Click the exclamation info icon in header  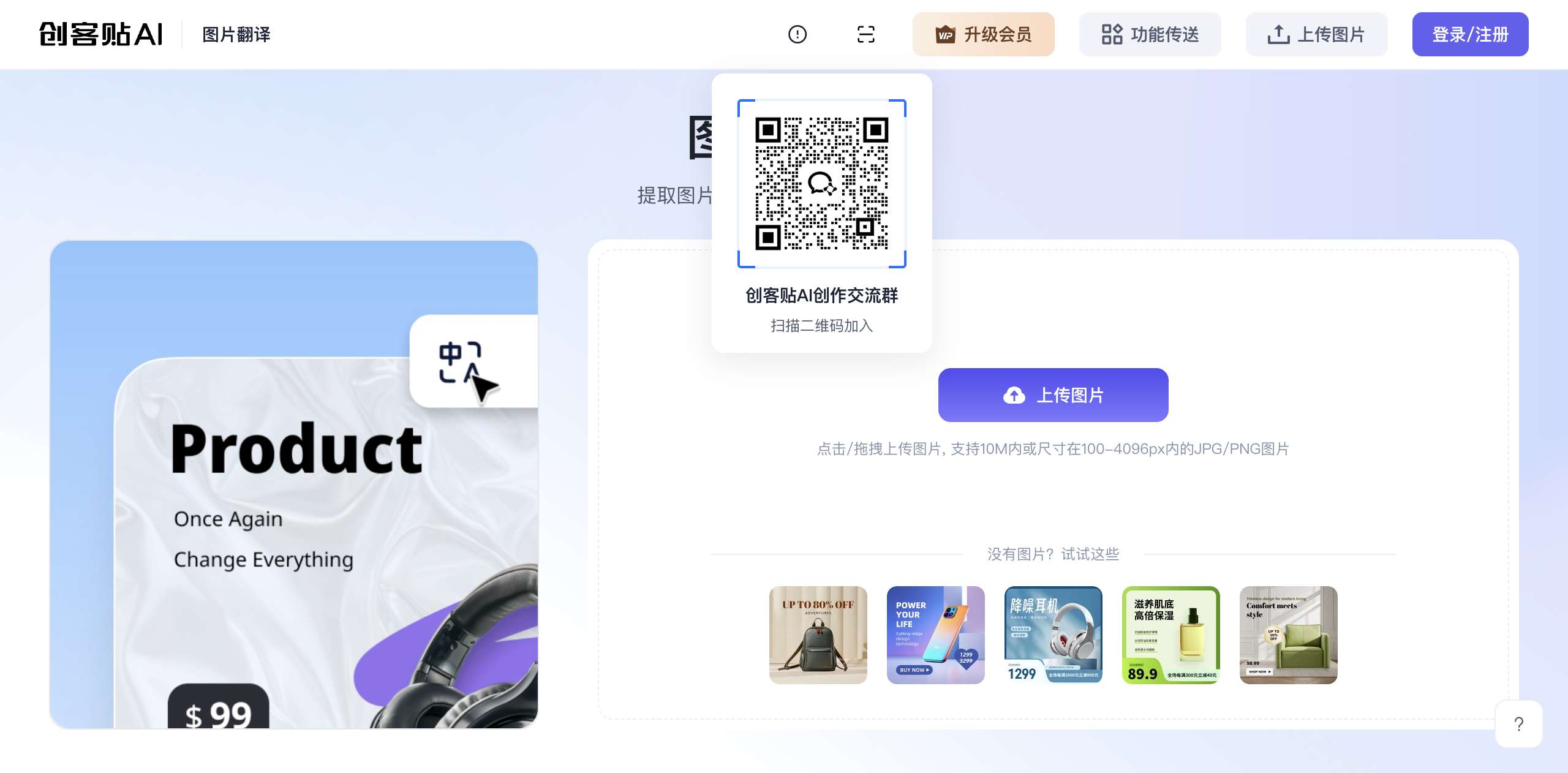pos(797,34)
